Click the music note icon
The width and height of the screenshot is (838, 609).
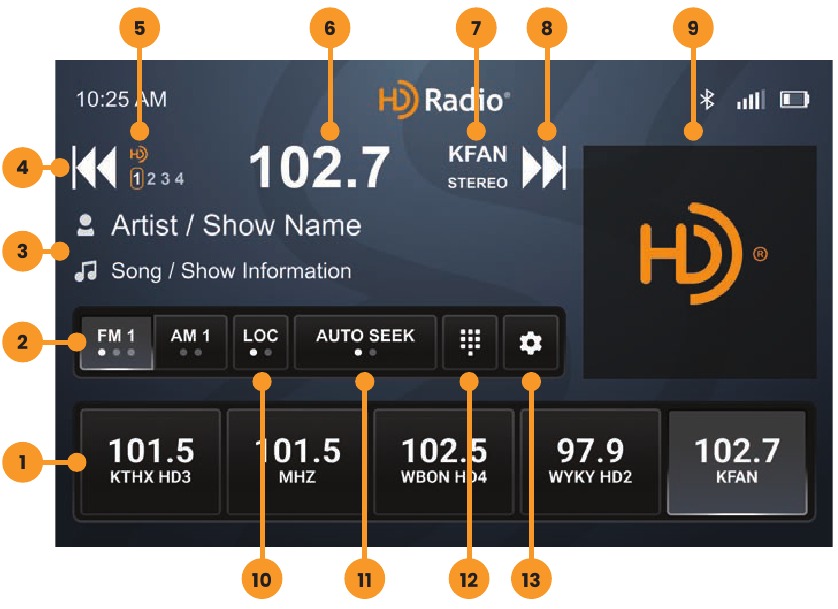(86, 271)
